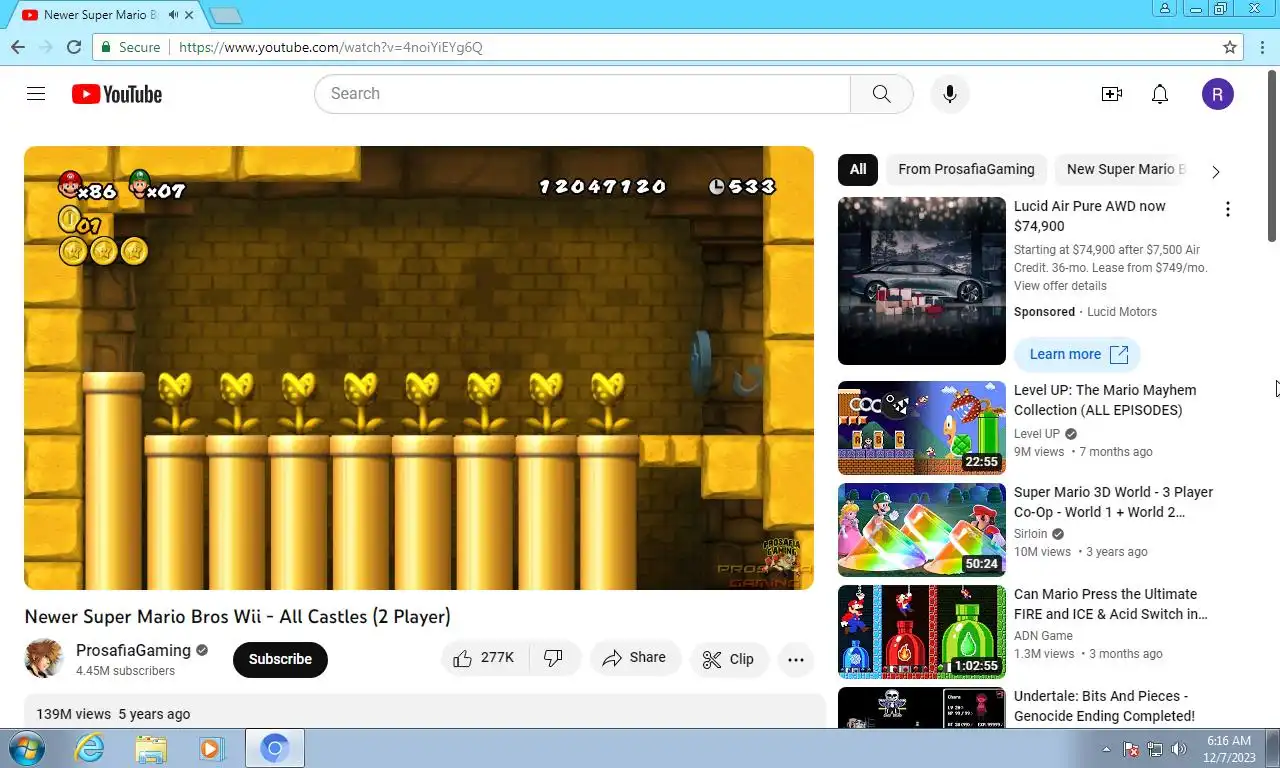Open ADN Game channel name
The image size is (1280, 768).
coord(1043,636)
